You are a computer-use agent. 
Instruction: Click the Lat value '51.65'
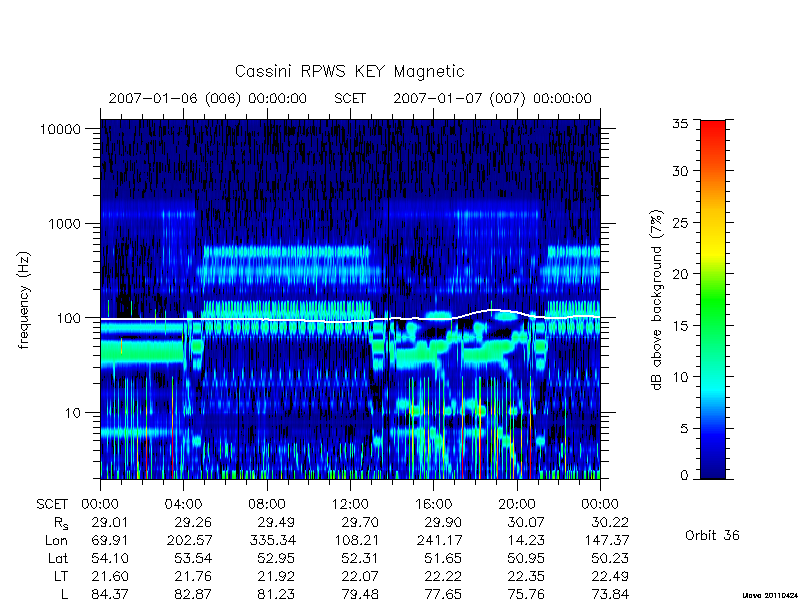point(443,559)
